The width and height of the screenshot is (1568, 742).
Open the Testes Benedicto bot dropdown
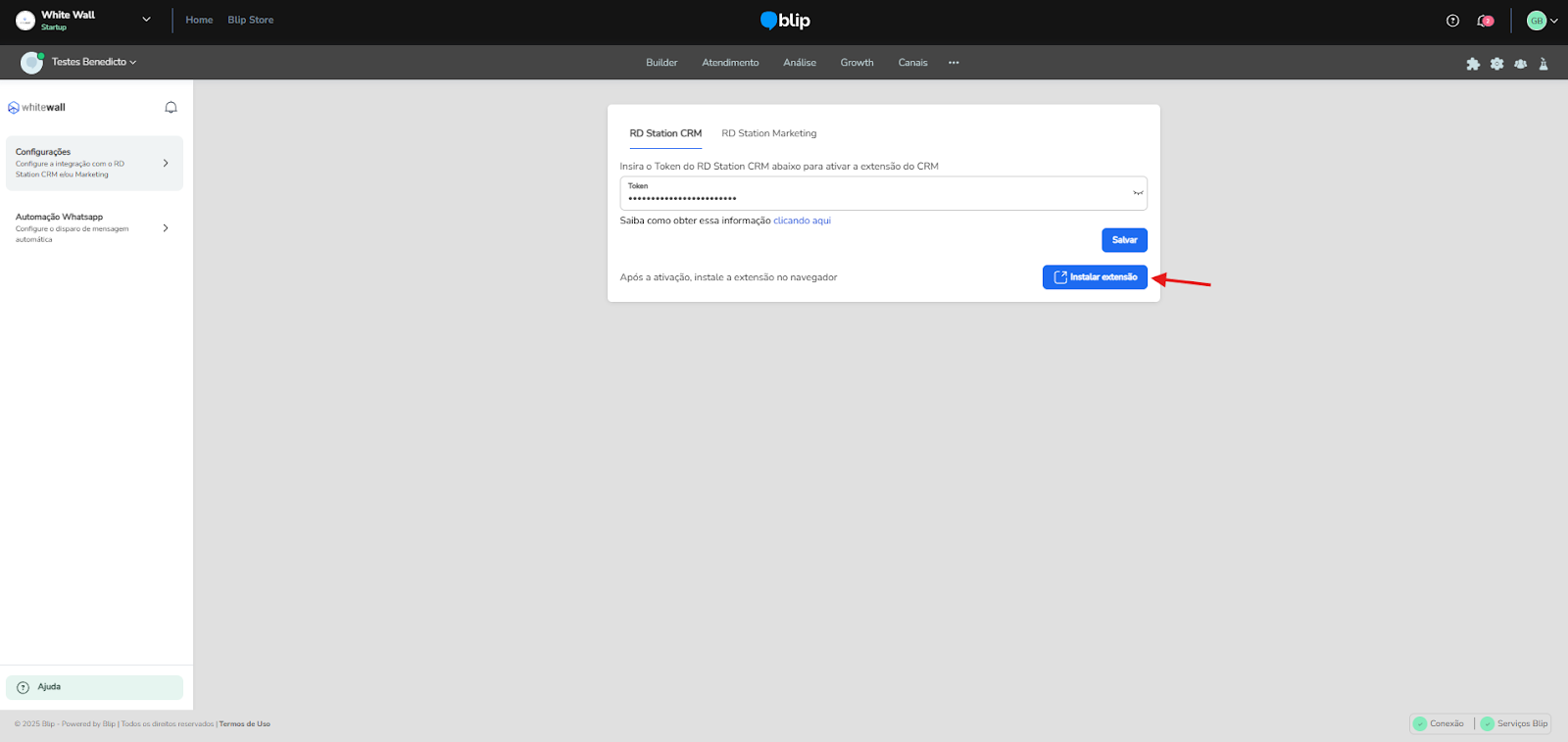93,62
